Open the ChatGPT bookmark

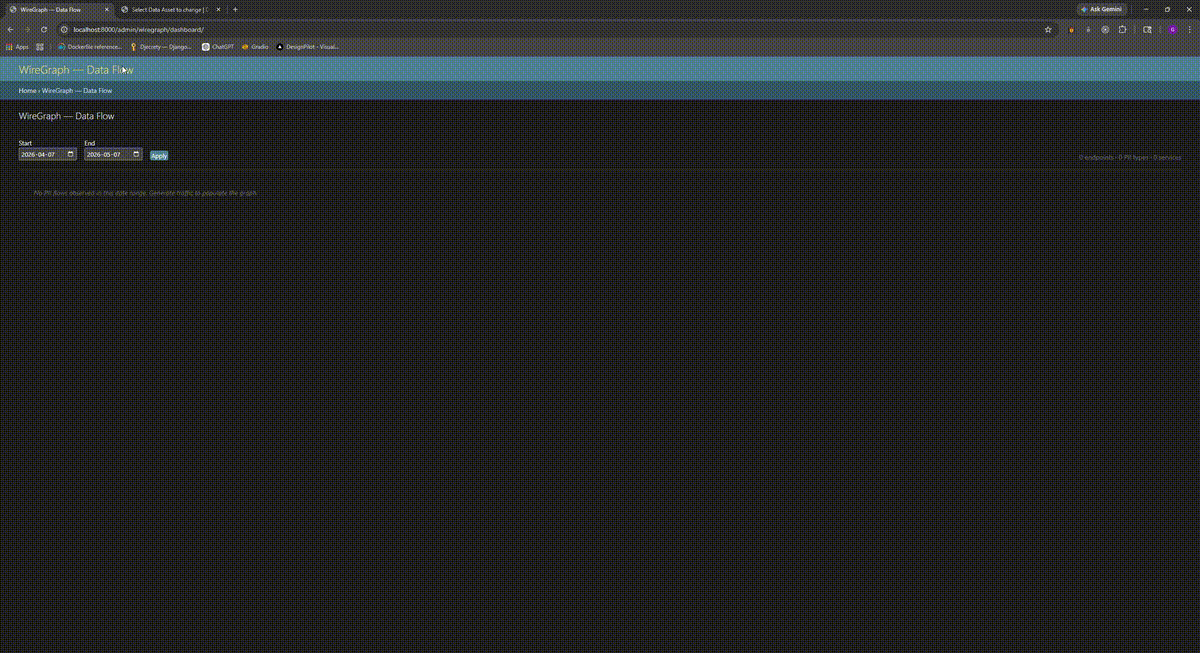coord(218,47)
